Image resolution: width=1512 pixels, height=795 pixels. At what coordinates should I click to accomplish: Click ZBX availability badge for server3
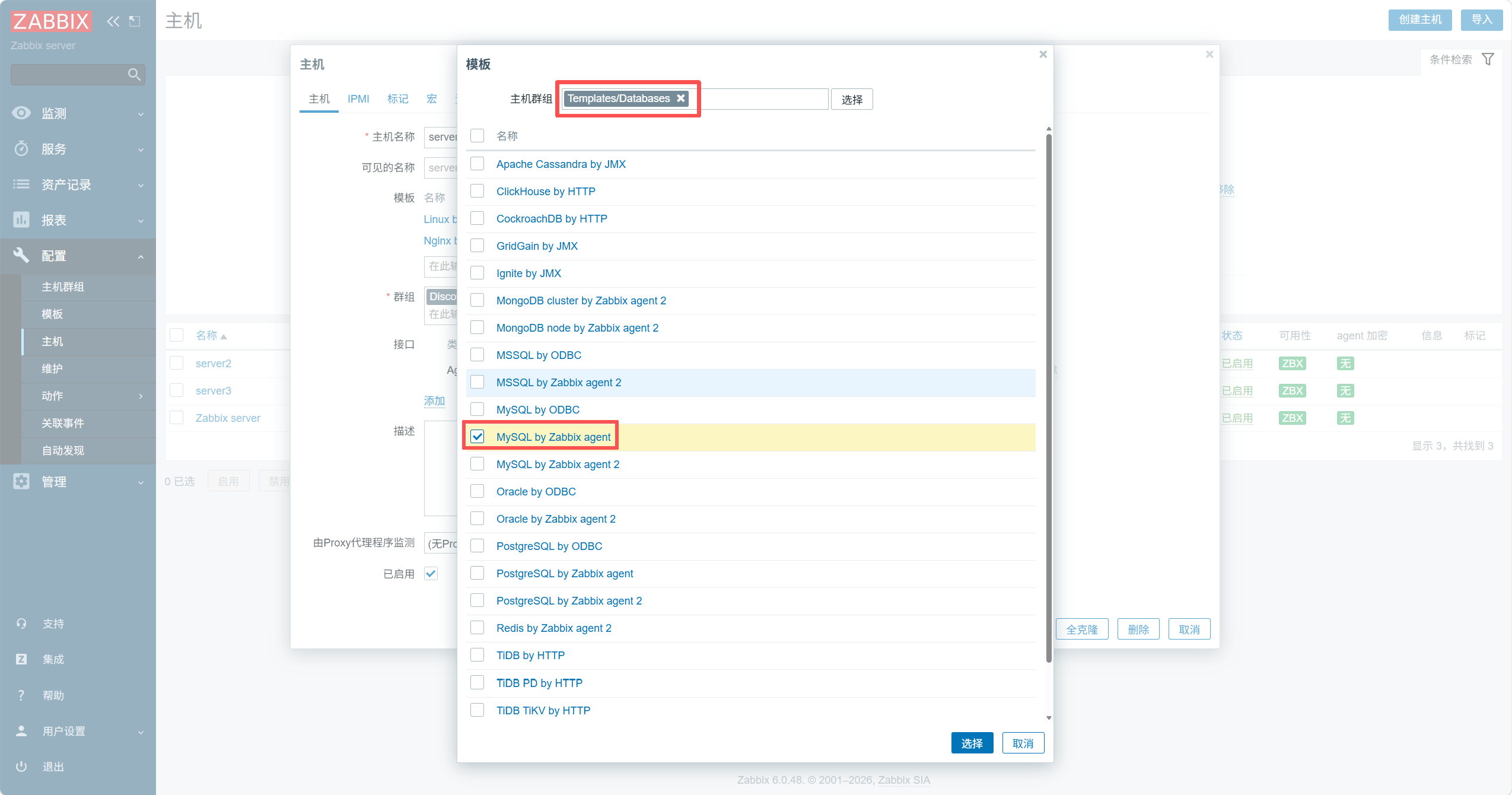point(1293,391)
